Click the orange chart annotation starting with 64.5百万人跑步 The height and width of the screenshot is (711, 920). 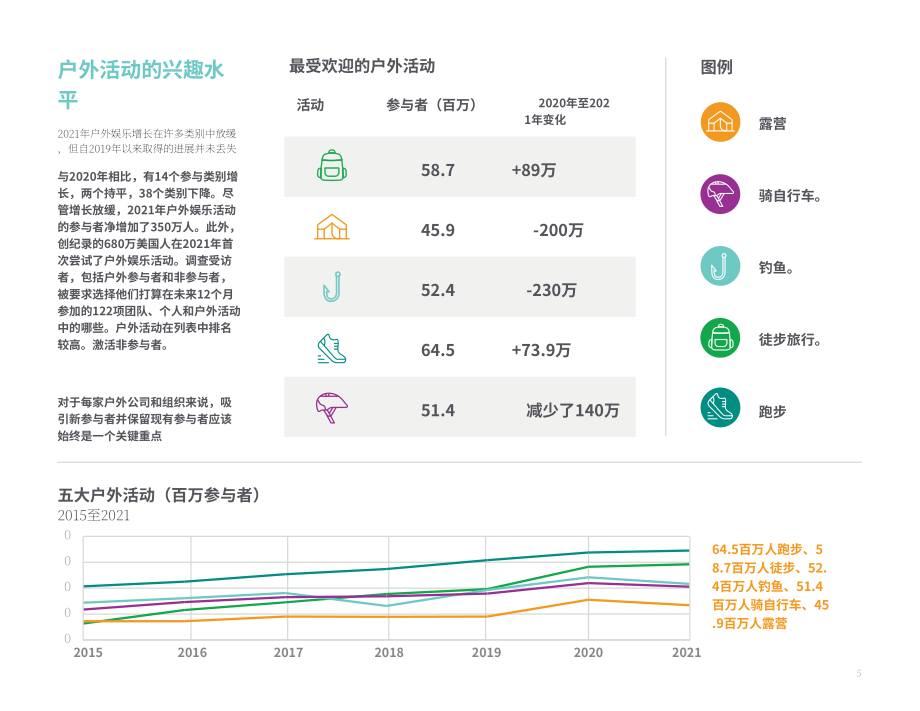tap(770, 586)
